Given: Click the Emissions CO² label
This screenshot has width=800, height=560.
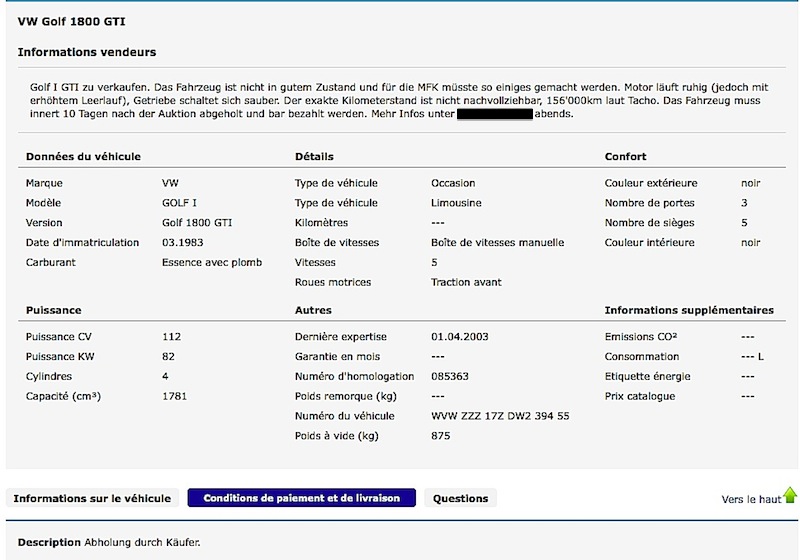Looking at the screenshot, I should click(x=641, y=337).
